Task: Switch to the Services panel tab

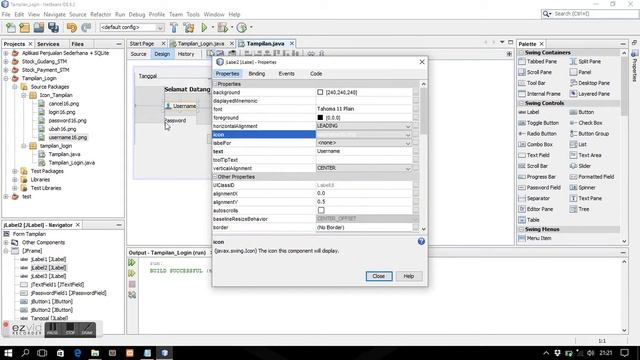Action: pyautogui.click(x=48, y=44)
